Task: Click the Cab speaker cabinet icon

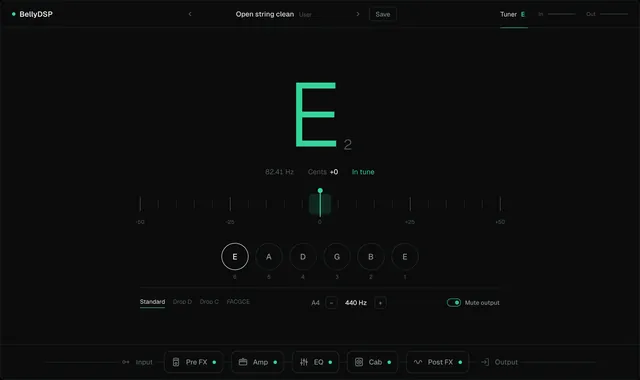Action: pos(359,362)
